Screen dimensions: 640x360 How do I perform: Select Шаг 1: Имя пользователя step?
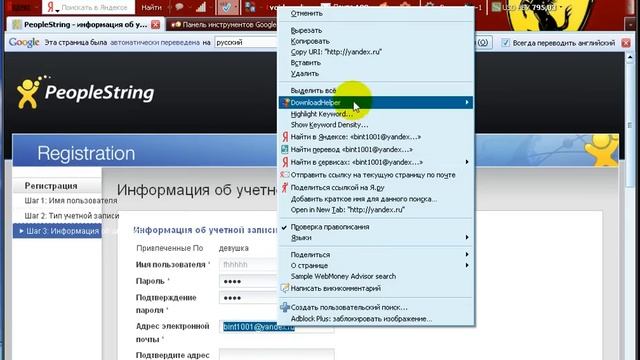pyautogui.click(x=71, y=200)
